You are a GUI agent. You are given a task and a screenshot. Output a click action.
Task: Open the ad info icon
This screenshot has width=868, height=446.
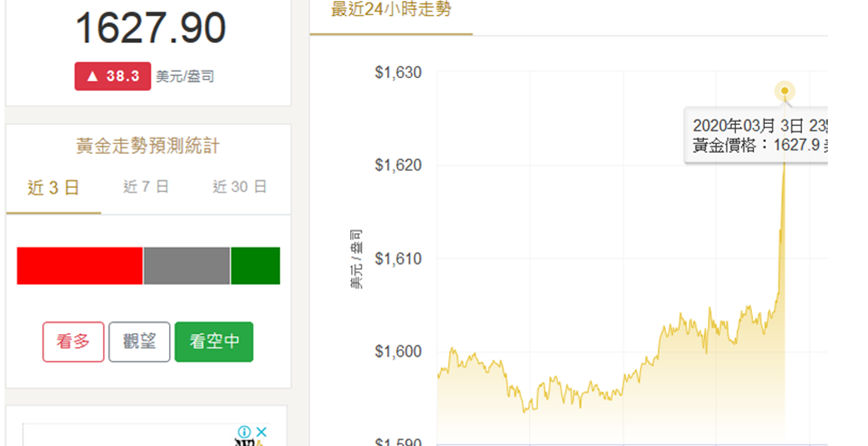pos(244,432)
